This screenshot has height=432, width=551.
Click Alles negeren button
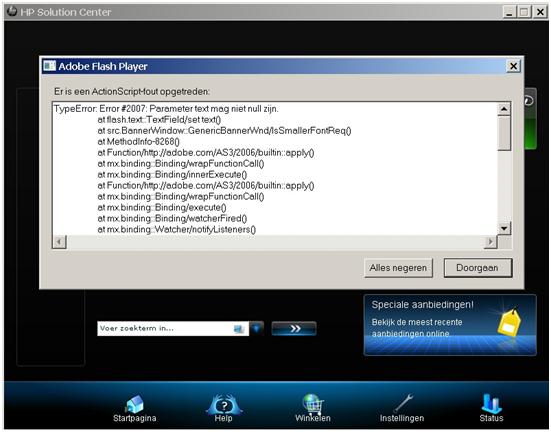point(398,268)
